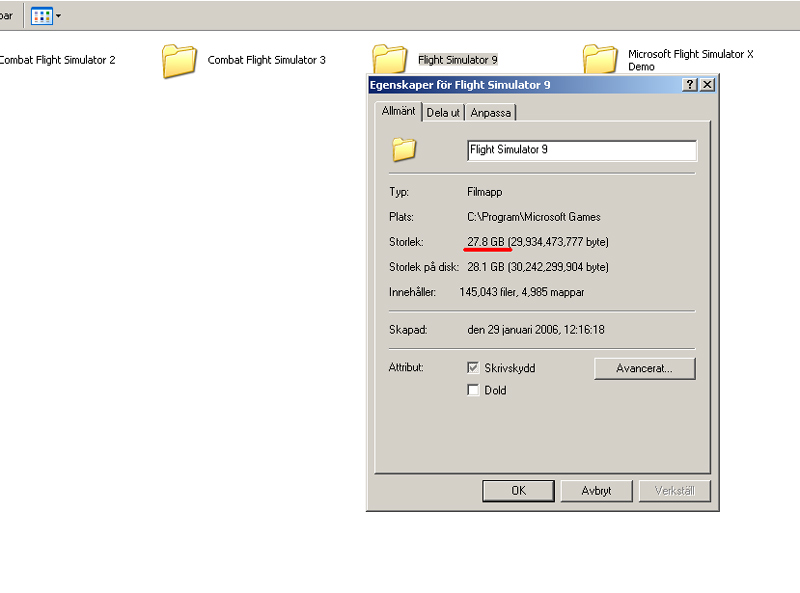Toggle the Skrivskydd checkbox
Image resolution: width=800 pixels, height=593 pixels.
tap(473, 368)
